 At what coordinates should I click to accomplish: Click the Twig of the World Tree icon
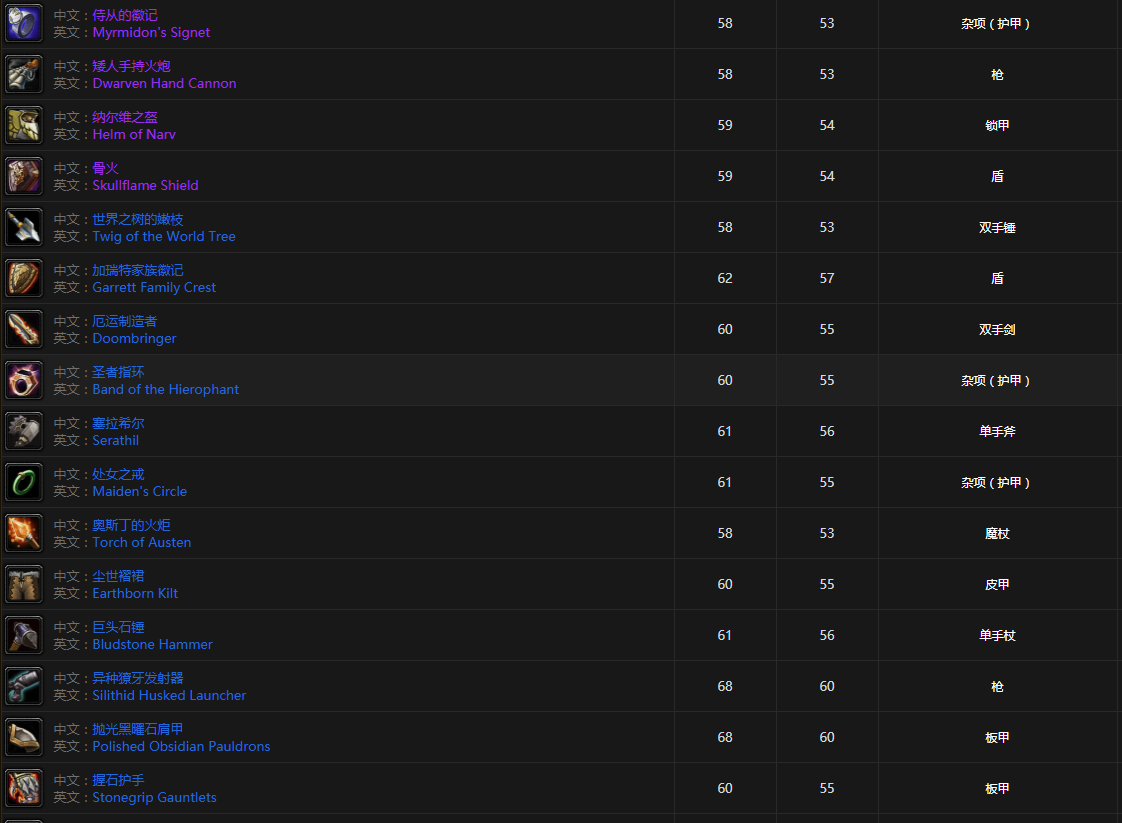click(x=24, y=227)
